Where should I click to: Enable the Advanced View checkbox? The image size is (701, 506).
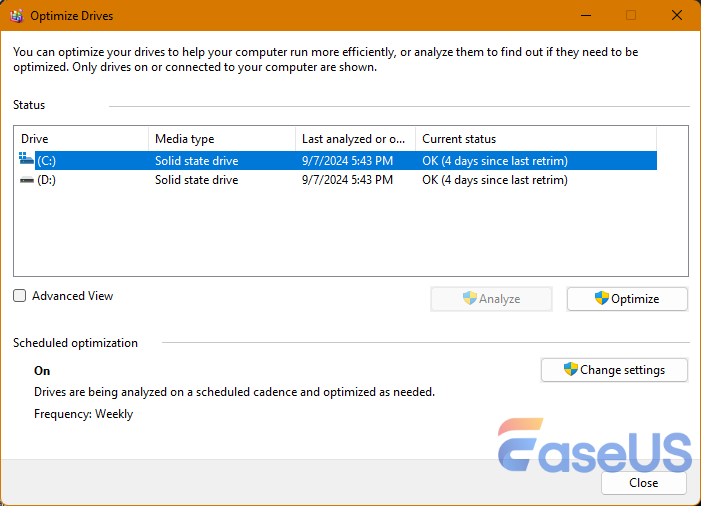pos(20,296)
